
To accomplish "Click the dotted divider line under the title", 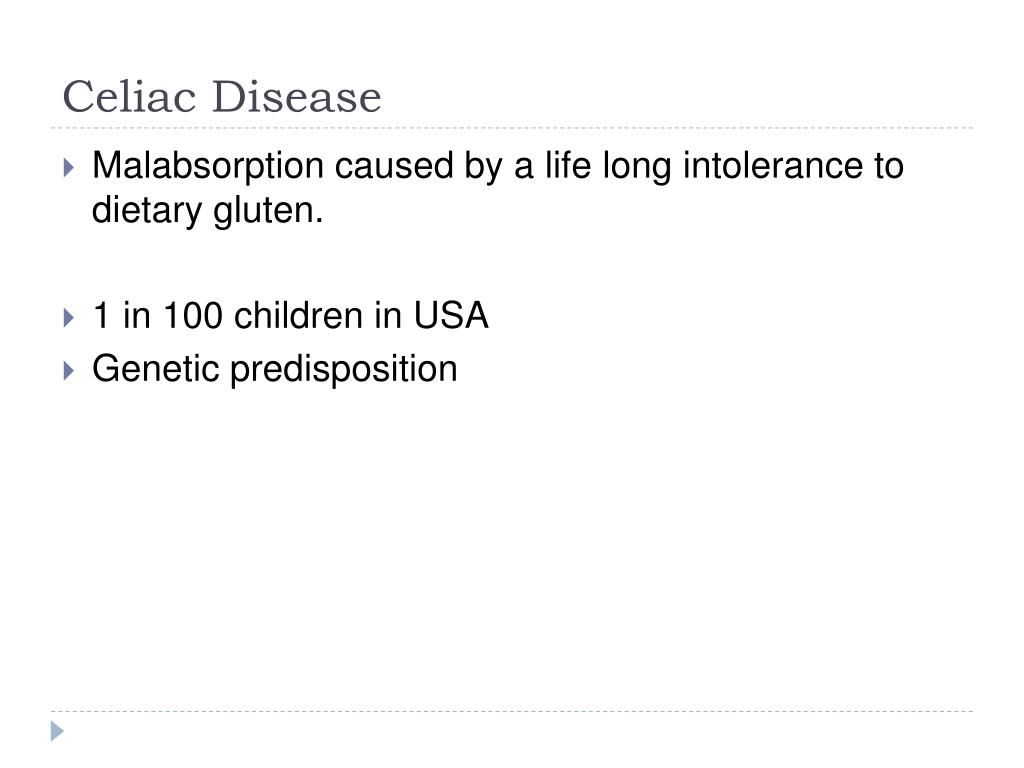I will coord(512,128).
